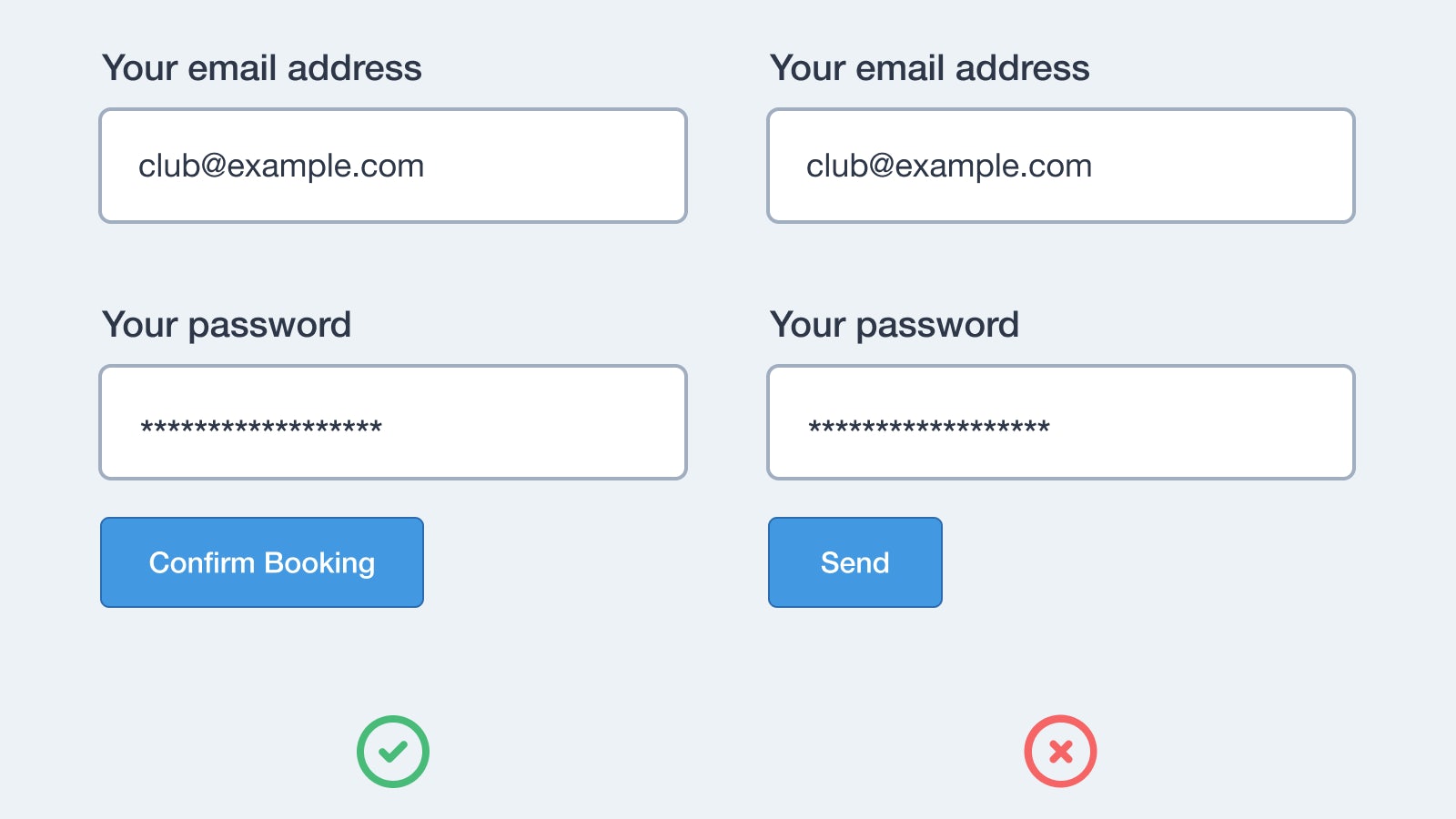Screen dimensions: 1456x819
Task: Submit the form with the checkmark example
Action: (262, 562)
